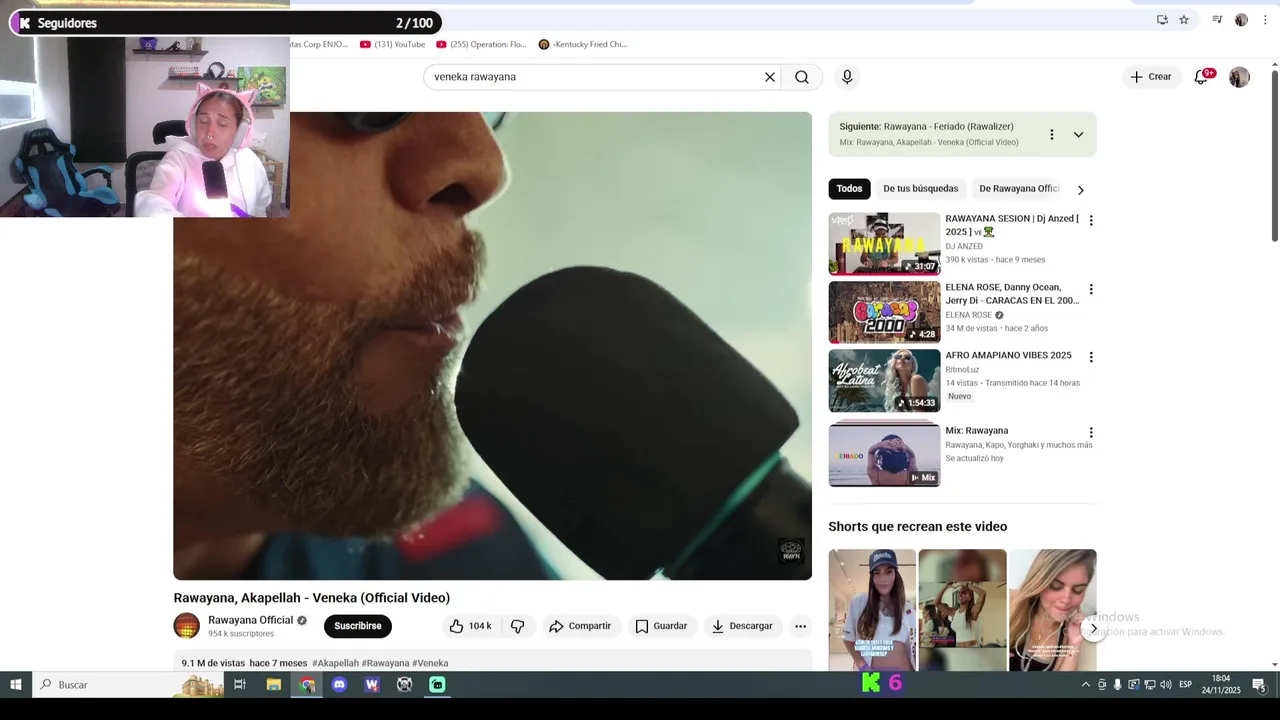Open AFRO AMAPIANO VIBES 2025 thumbnail
1280x720 pixels.
(884, 380)
